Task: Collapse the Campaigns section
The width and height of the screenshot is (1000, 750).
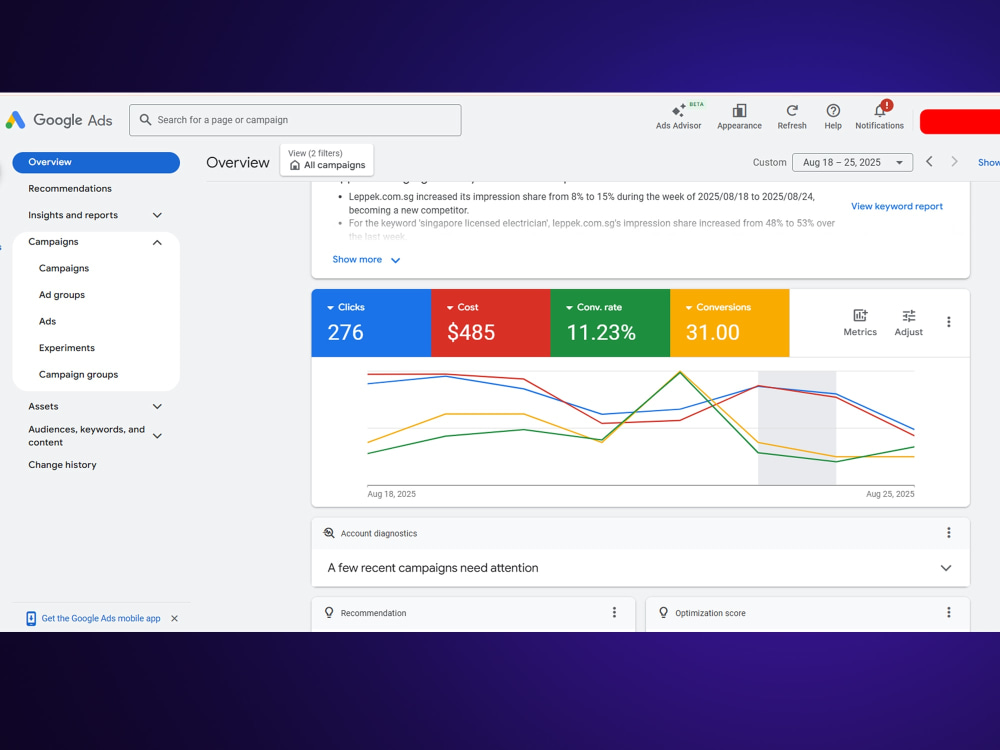Action: click(157, 242)
